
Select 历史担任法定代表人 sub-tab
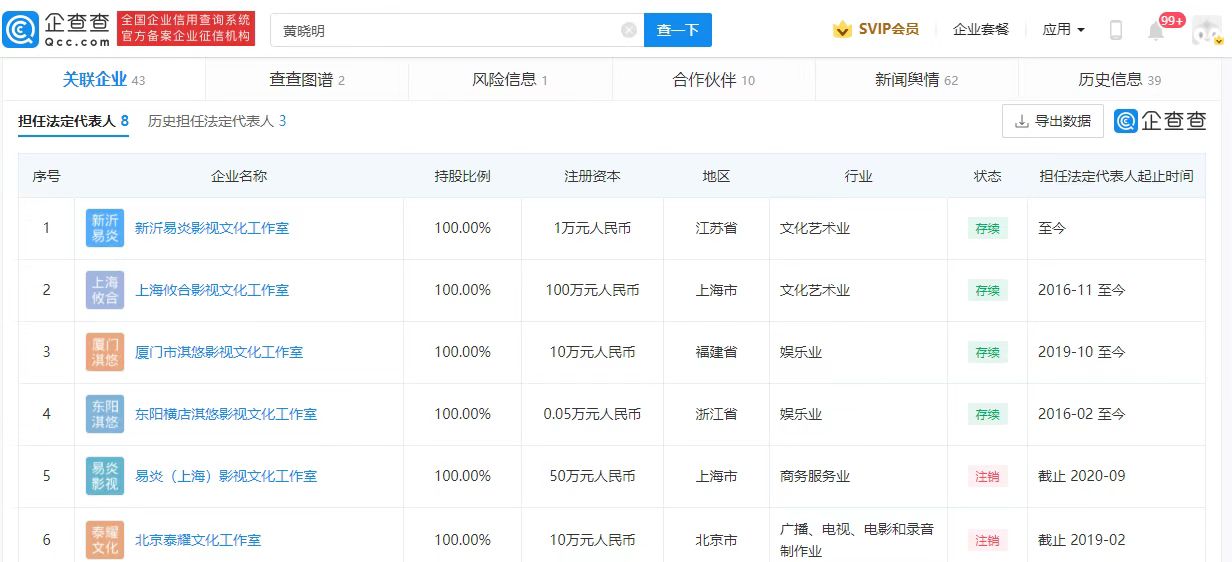pyautogui.click(x=217, y=121)
